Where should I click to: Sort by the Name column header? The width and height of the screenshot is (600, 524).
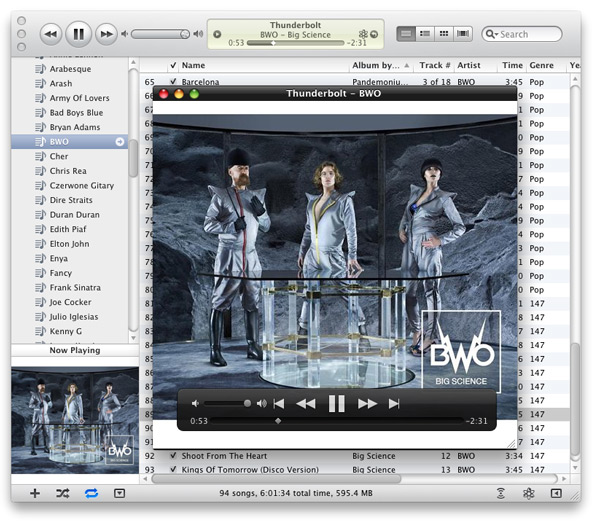[264, 65]
